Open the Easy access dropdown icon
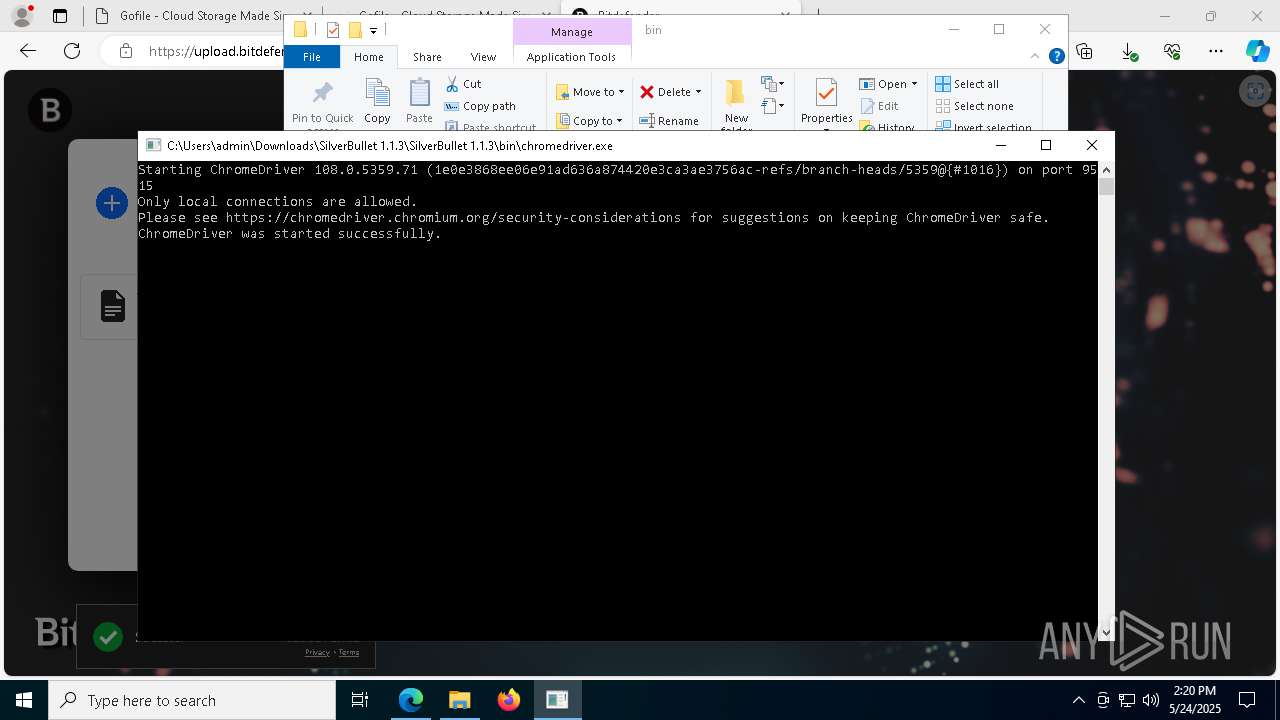Image resolution: width=1280 pixels, height=720 pixels. click(772, 105)
